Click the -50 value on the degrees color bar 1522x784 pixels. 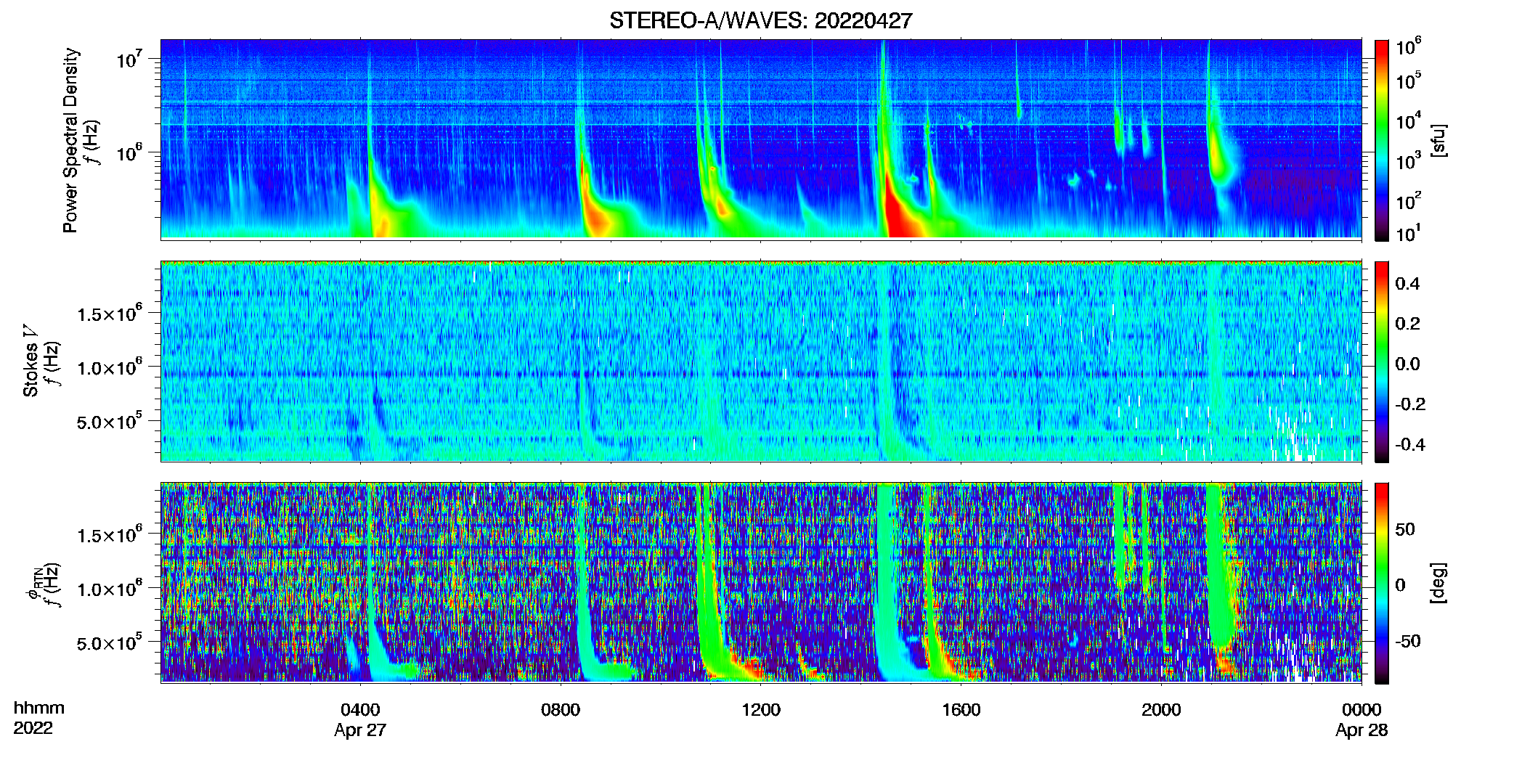tap(1409, 641)
